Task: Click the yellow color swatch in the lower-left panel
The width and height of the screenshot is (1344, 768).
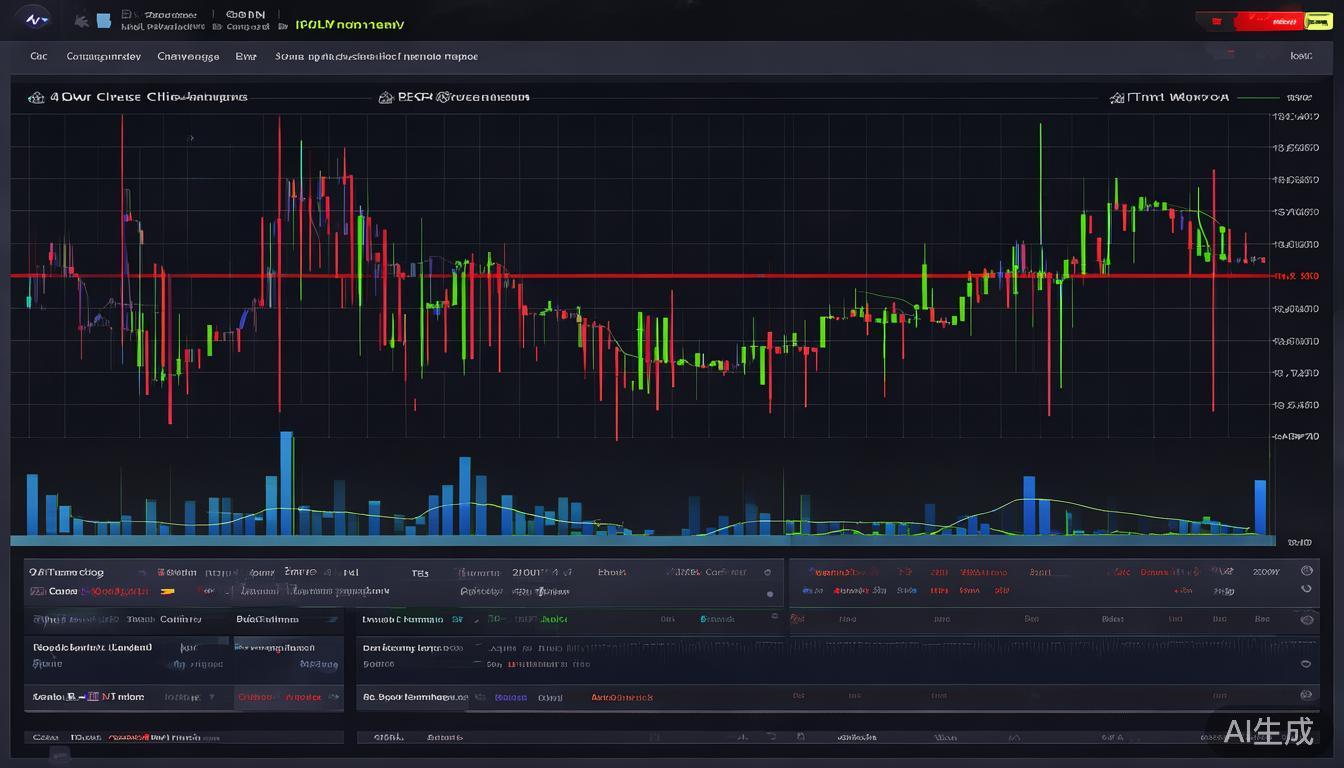Action: (167, 592)
